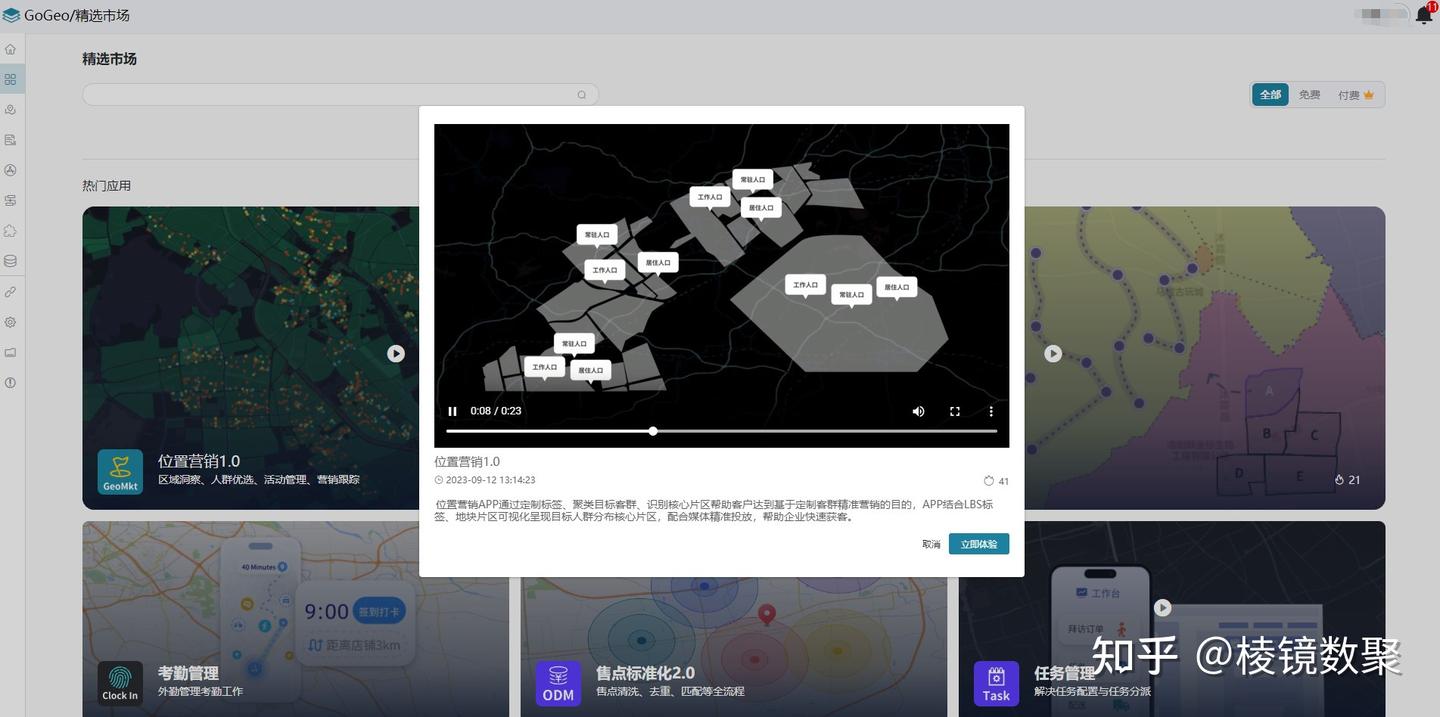Pause the playing video
The width and height of the screenshot is (1440, 717).
(452, 411)
